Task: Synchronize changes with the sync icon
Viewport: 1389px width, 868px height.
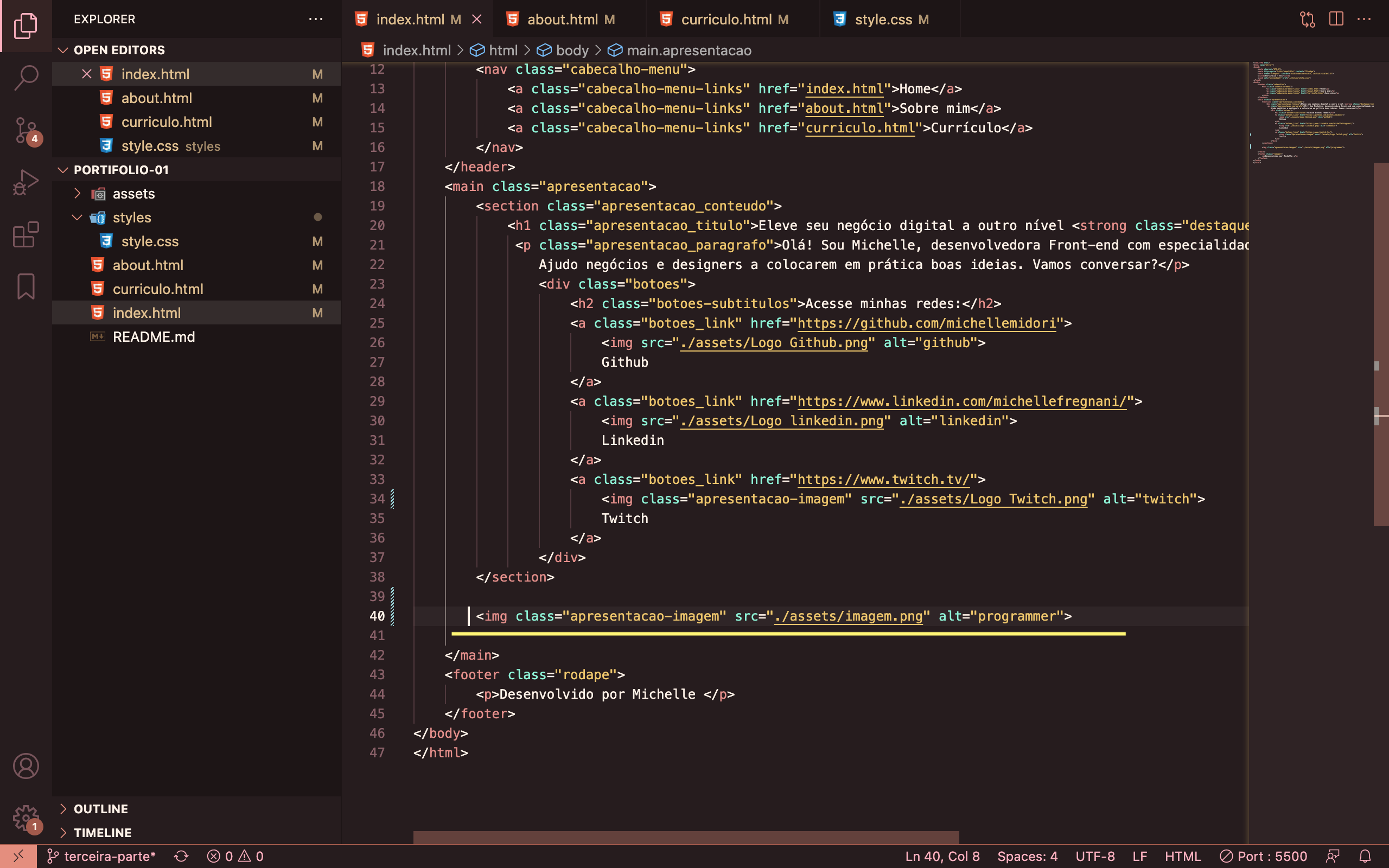Action: coord(181,856)
